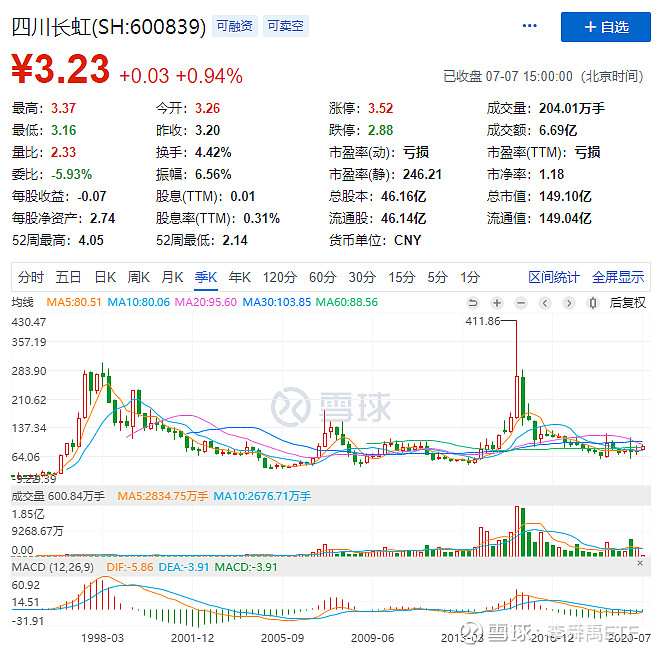Open the three-dot more options menu

pyautogui.click(x=530, y=26)
